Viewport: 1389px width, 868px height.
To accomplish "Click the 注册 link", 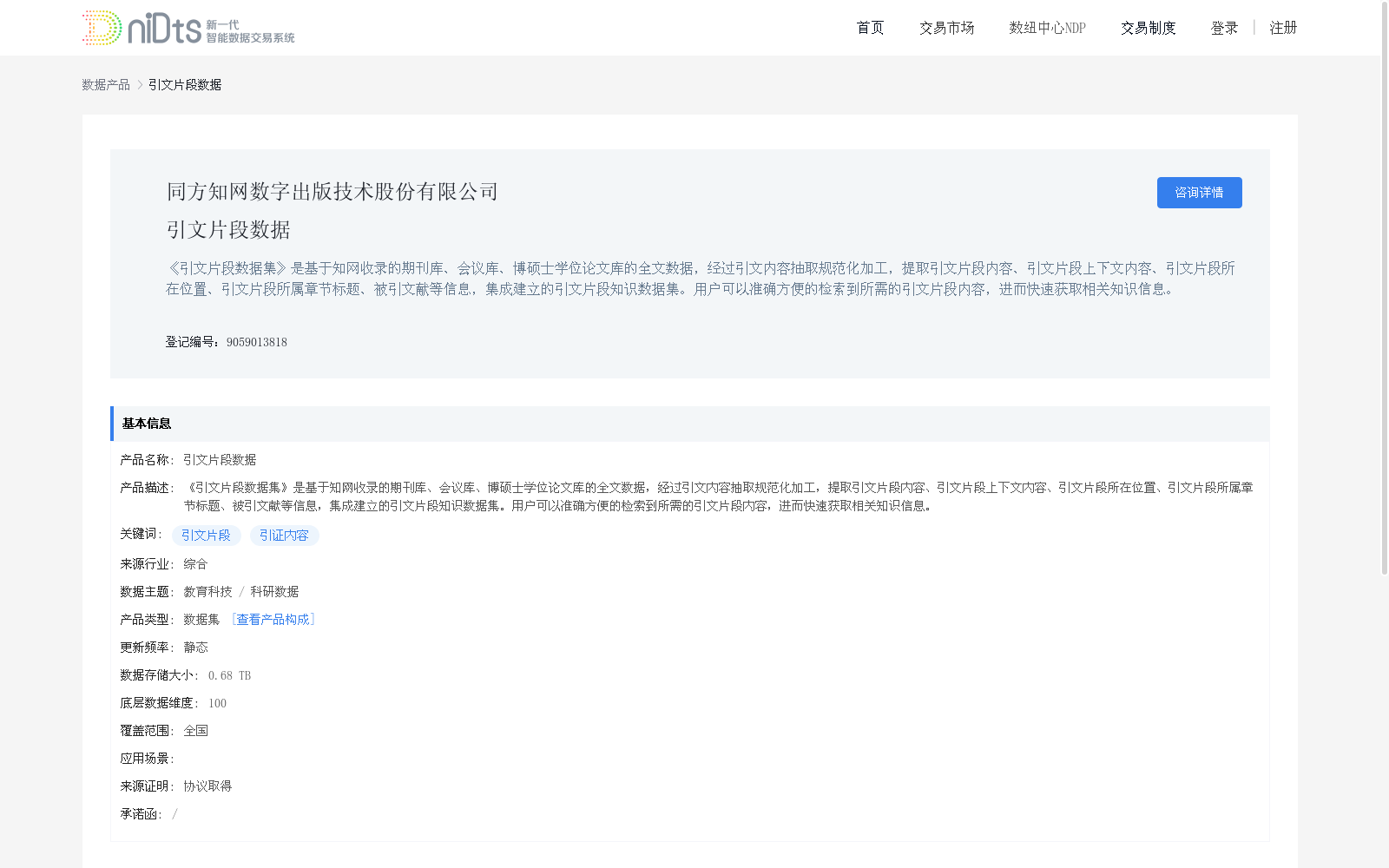I will coord(1283,28).
